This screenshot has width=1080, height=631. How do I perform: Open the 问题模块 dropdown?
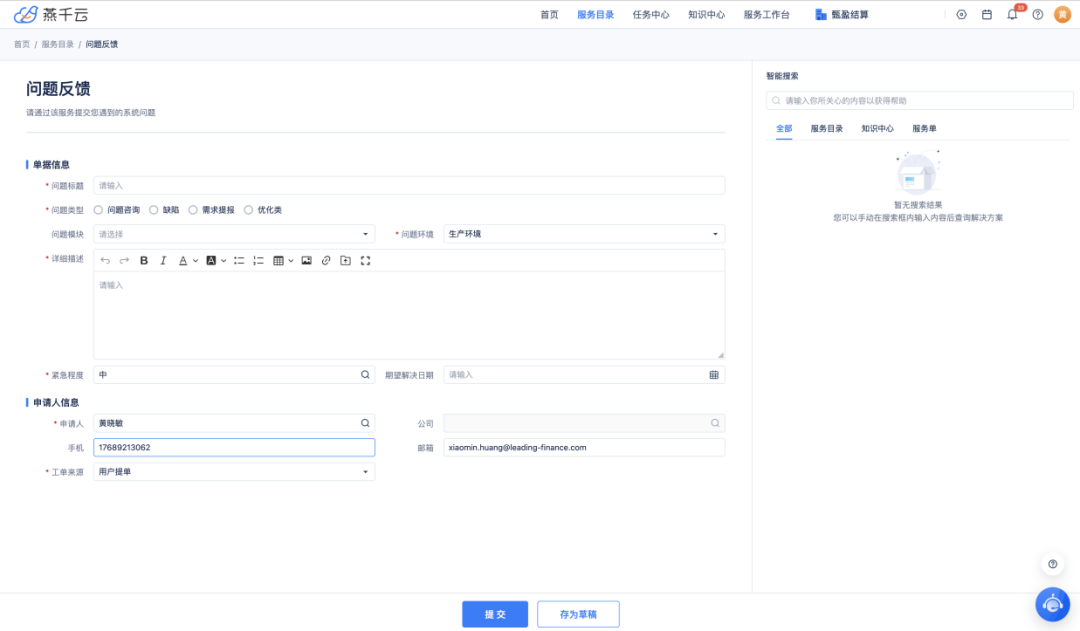[234, 234]
